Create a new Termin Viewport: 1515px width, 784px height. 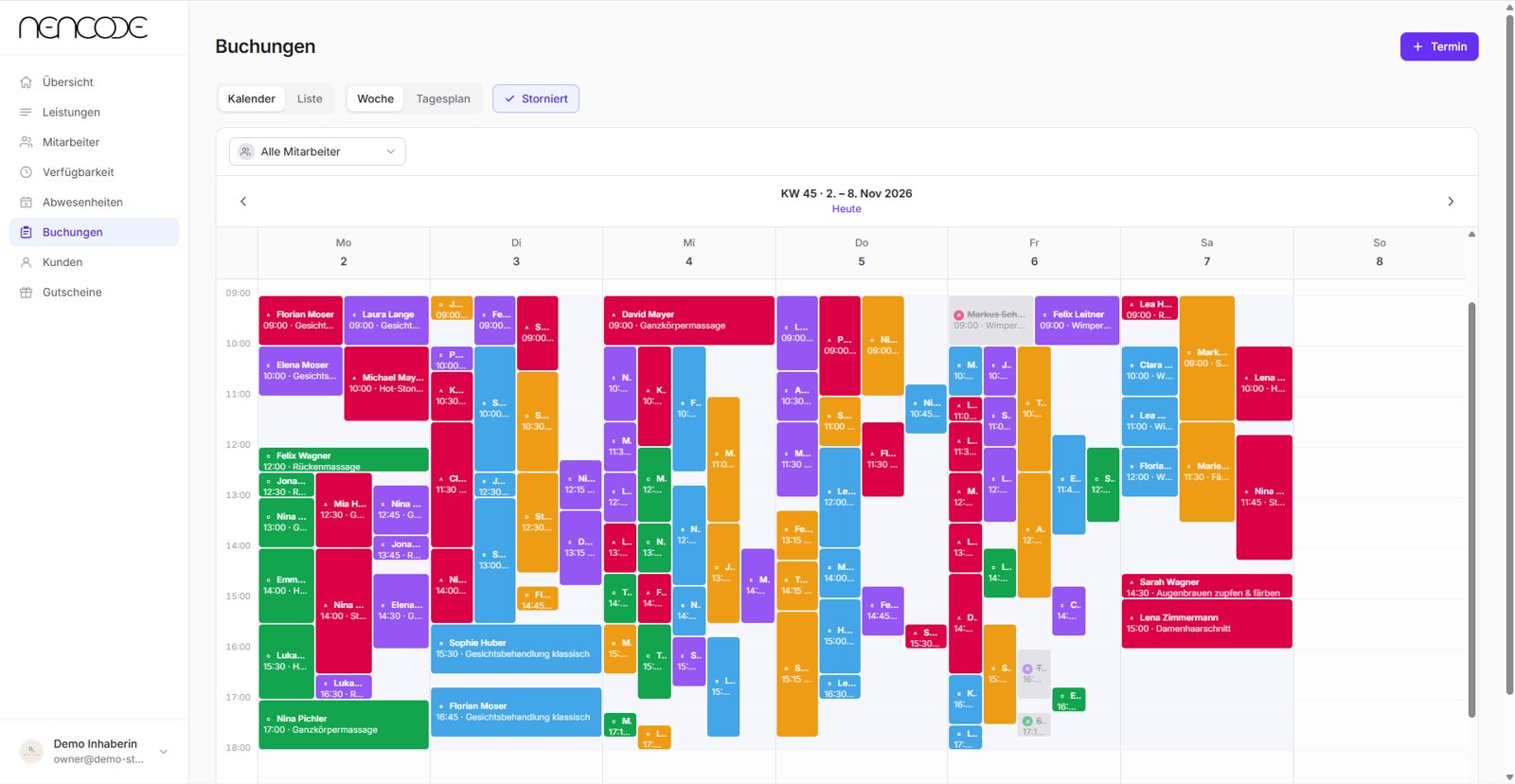(x=1439, y=46)
